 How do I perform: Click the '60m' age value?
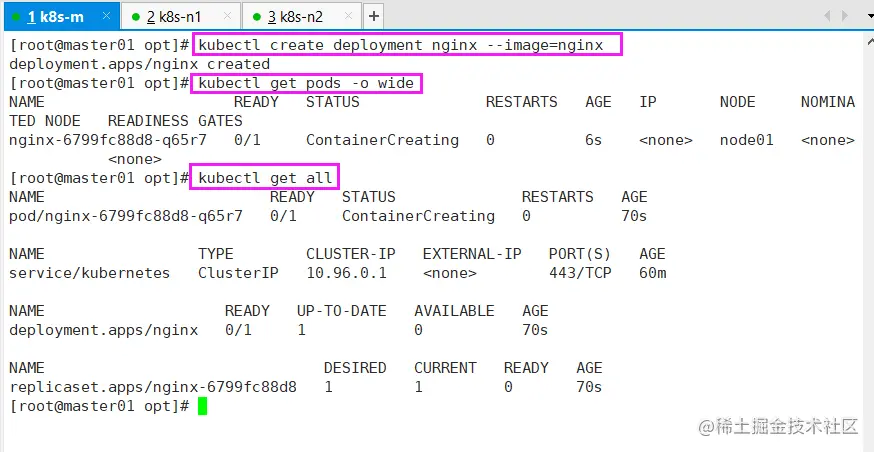point(653,273)
